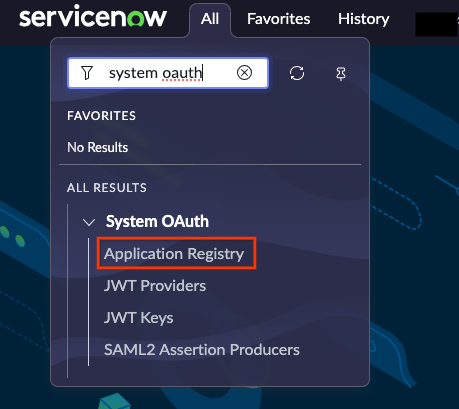Click the ServiceNow logo
Image resolution: width=459 pixels, height=409 pixels.
pyautogui.click(x=93, y=16)
